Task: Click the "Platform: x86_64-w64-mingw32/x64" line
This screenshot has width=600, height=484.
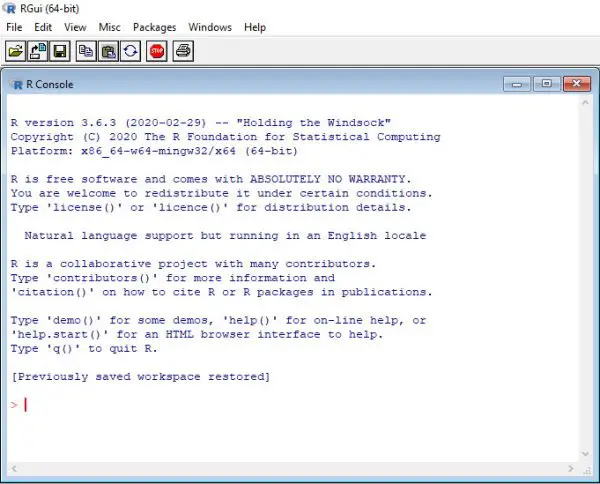Action: click(x=154, y=151)
